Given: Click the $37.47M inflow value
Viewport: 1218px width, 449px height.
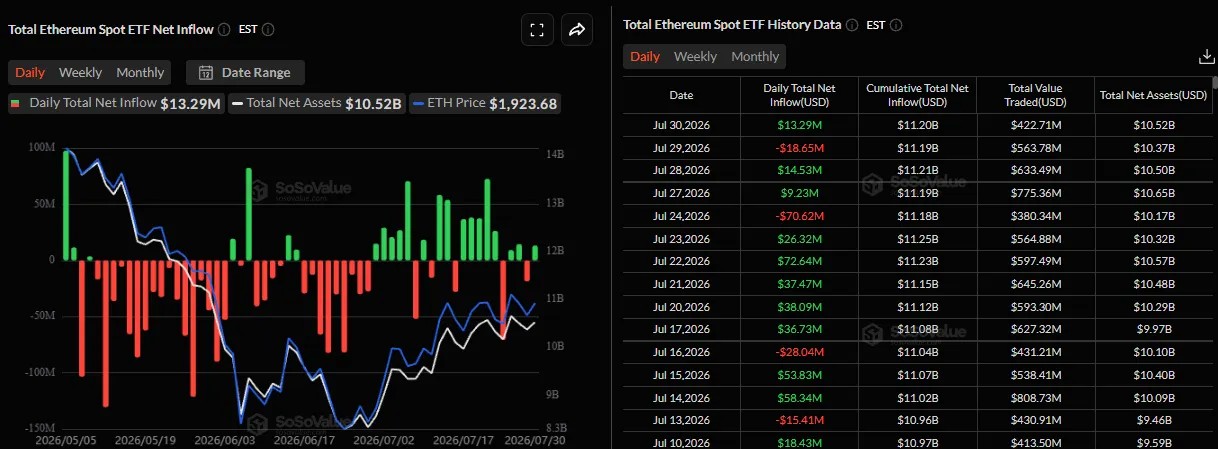Looking at the screenshot, I should coord(798,284).
